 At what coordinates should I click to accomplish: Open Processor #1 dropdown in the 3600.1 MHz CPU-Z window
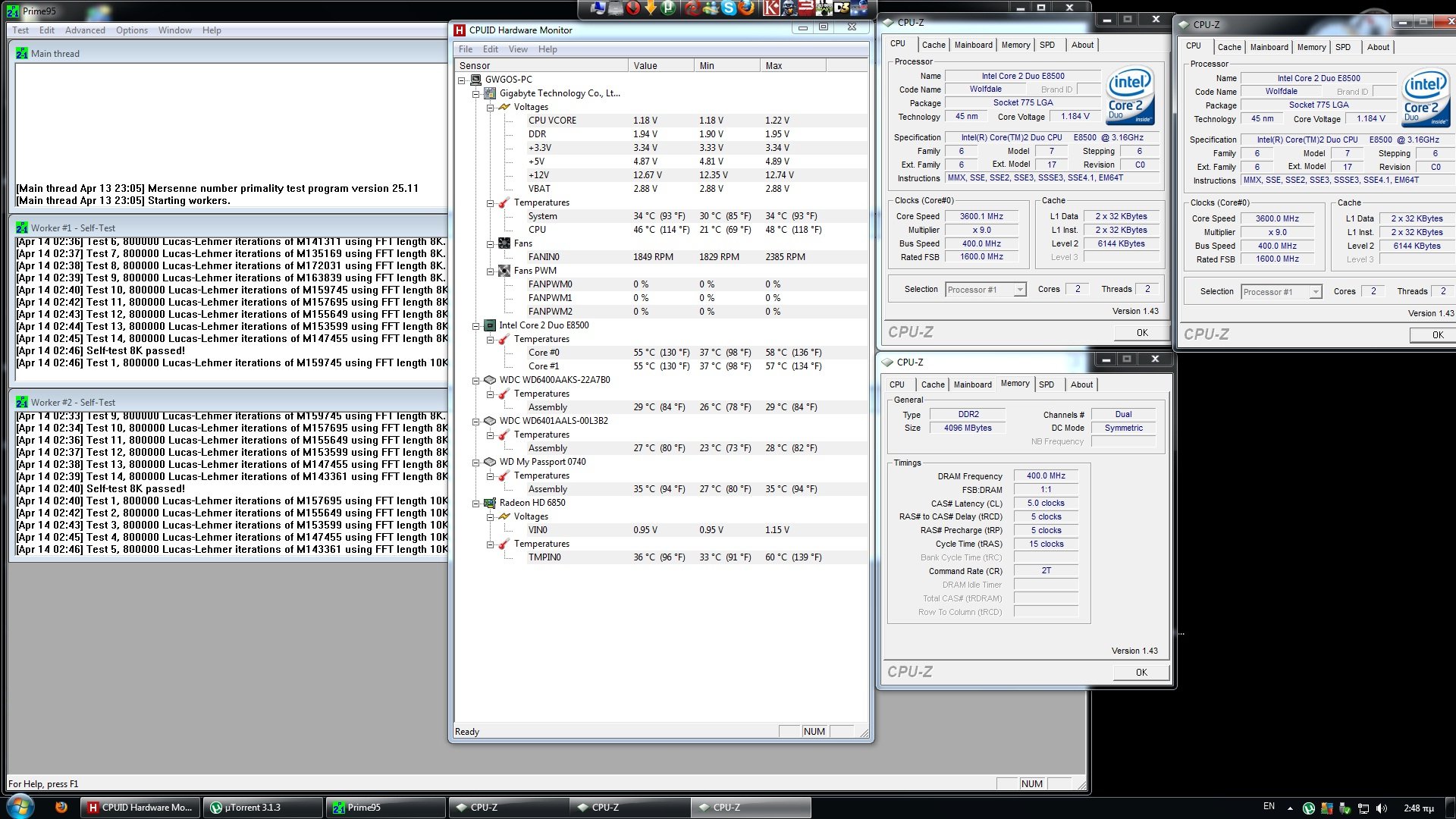click(x=1020, y=290)
